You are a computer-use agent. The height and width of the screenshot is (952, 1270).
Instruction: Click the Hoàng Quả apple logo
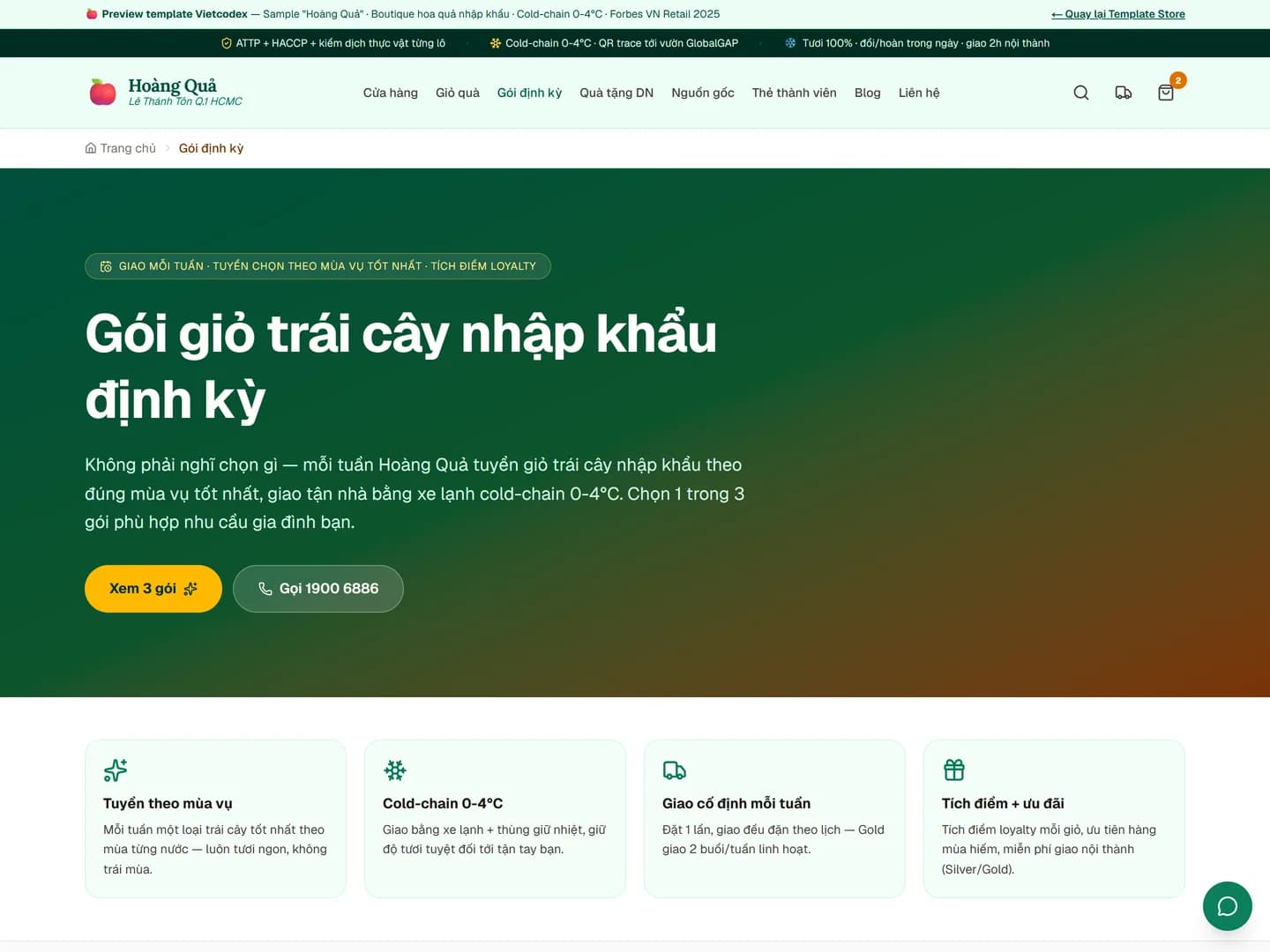(103, 92)
